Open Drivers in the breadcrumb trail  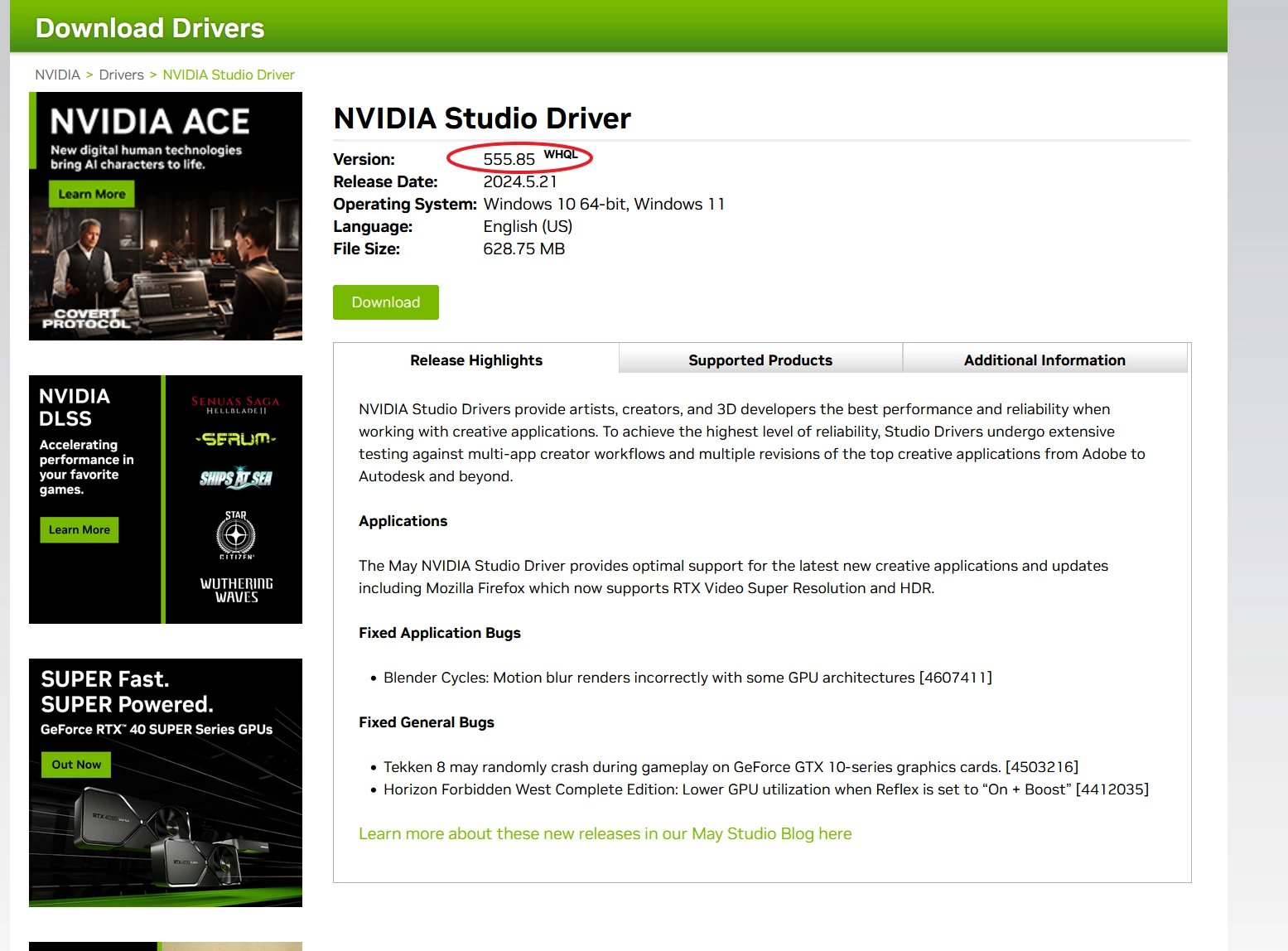(x=121, y=75)
